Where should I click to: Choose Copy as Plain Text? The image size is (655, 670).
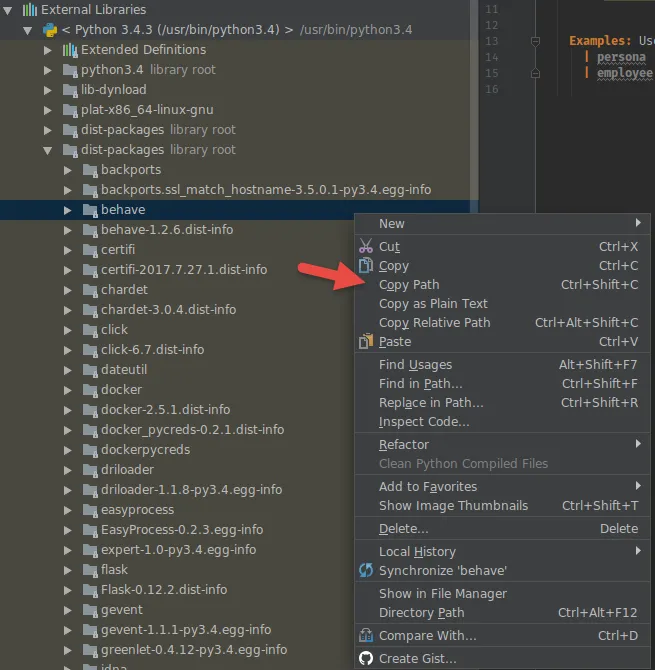[x=502, y=303]
